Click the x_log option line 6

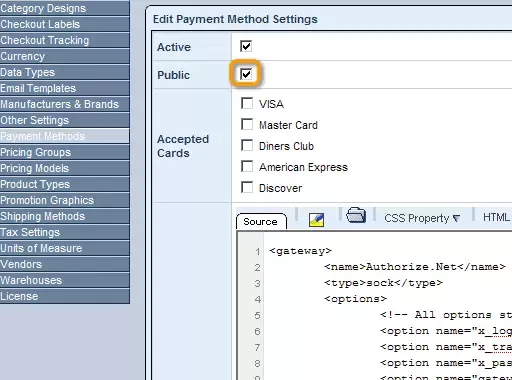click(x=446, y=331)
